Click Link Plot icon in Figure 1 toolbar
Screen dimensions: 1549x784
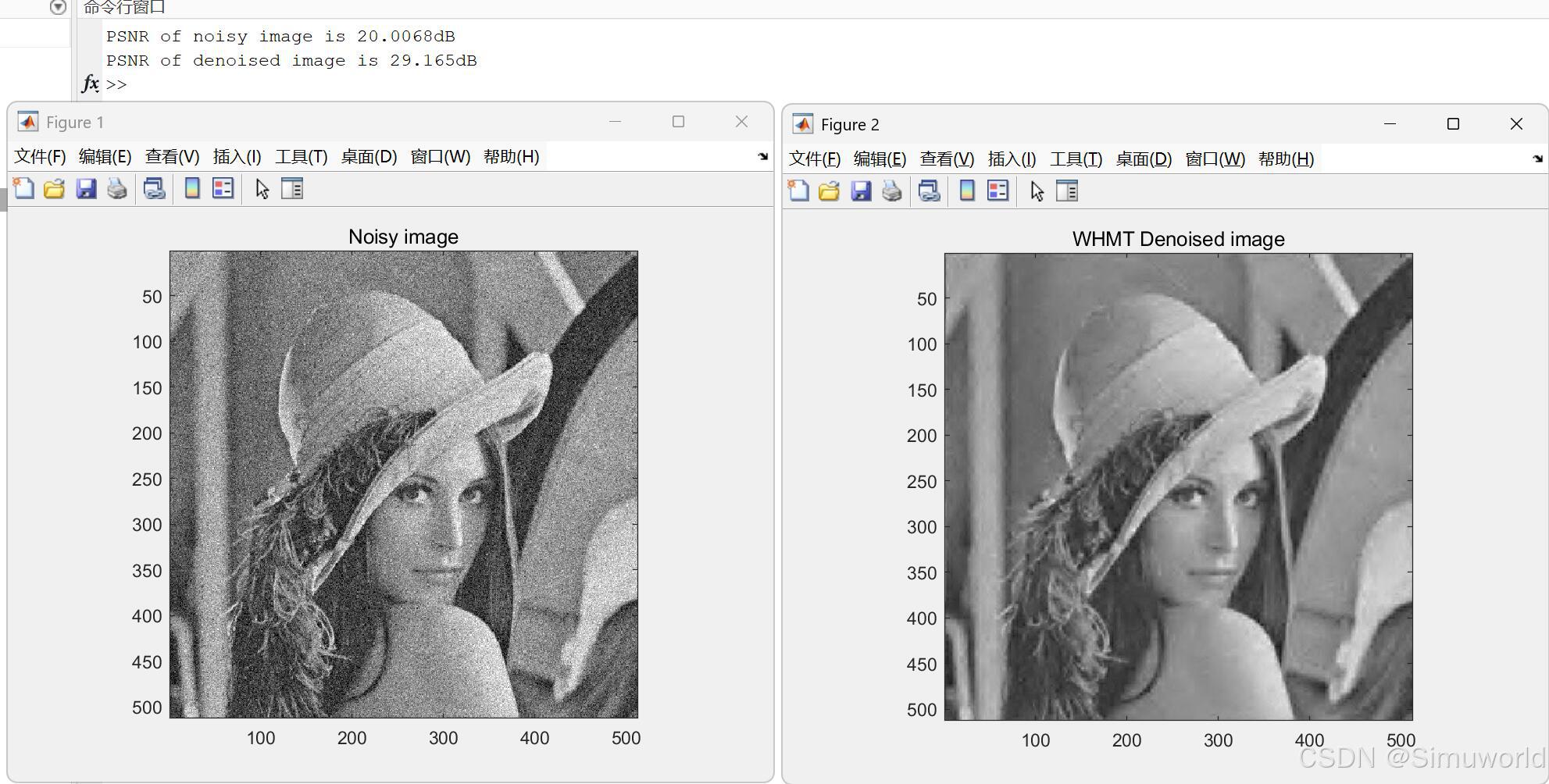tap(154, 188)
